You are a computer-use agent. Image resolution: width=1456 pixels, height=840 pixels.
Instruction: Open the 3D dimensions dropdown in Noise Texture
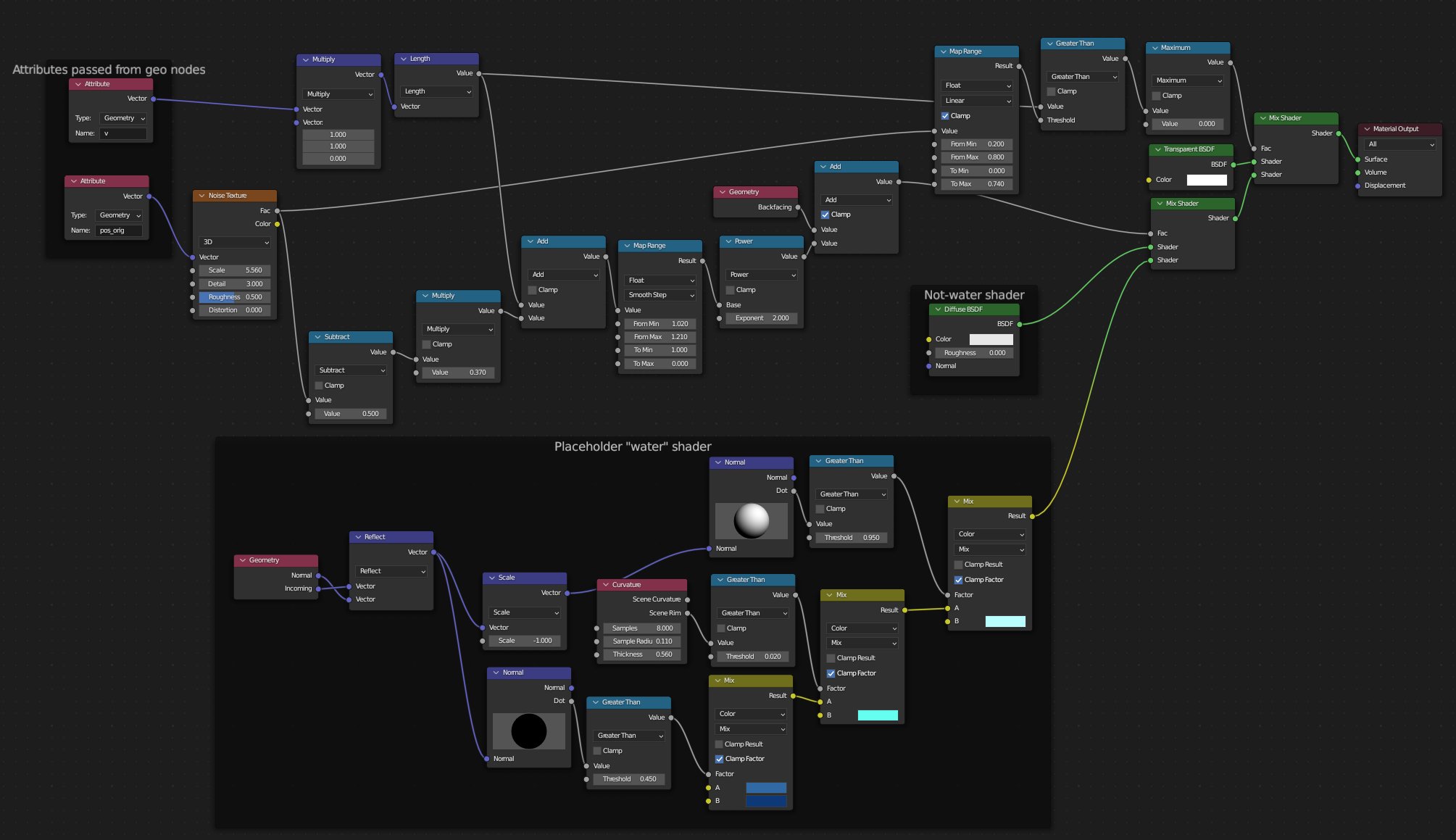[x=235, y=242]
